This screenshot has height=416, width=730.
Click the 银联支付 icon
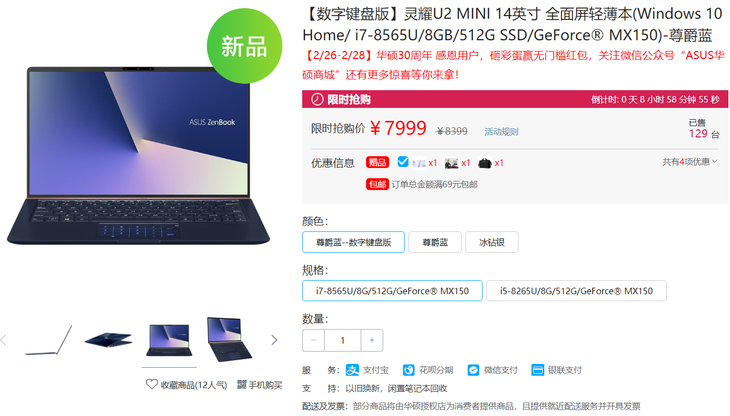click(x=538, y=370)
